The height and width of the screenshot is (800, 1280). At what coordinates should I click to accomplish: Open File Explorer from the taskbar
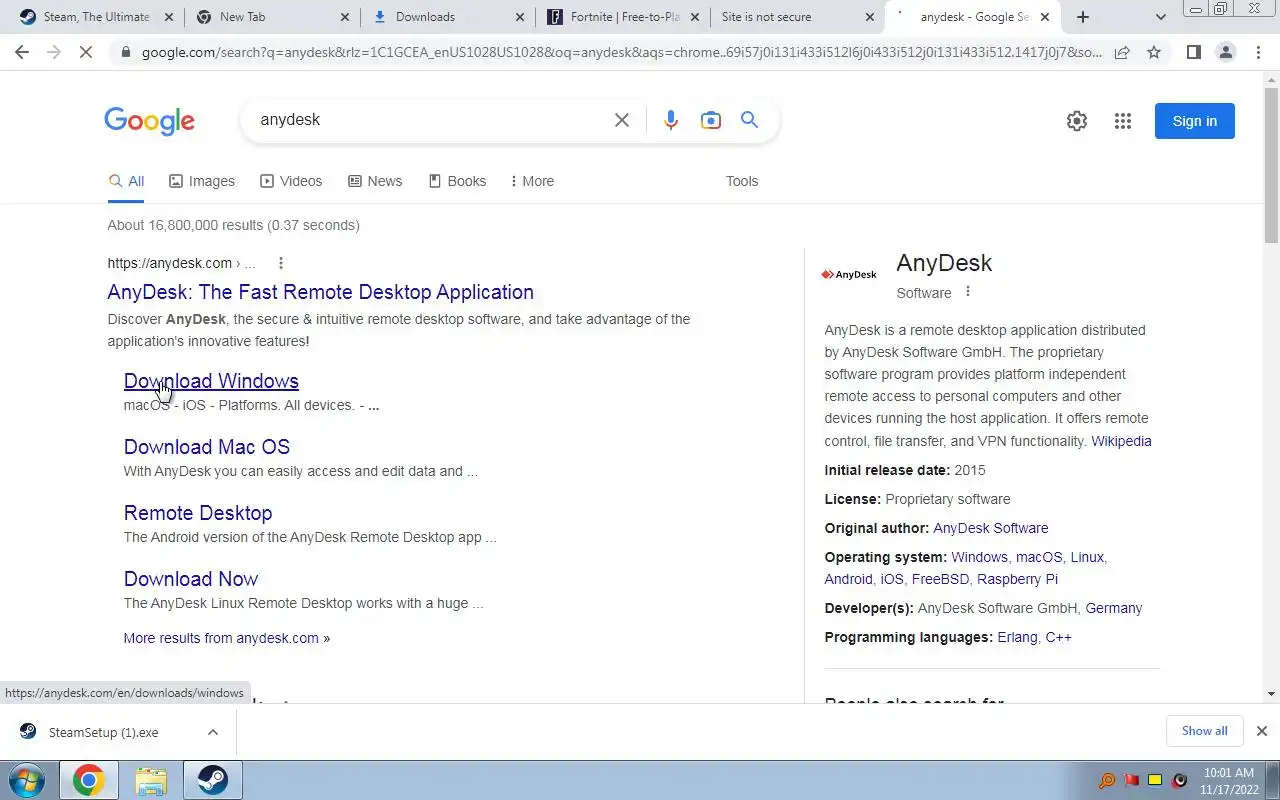(x=150, y=780)
